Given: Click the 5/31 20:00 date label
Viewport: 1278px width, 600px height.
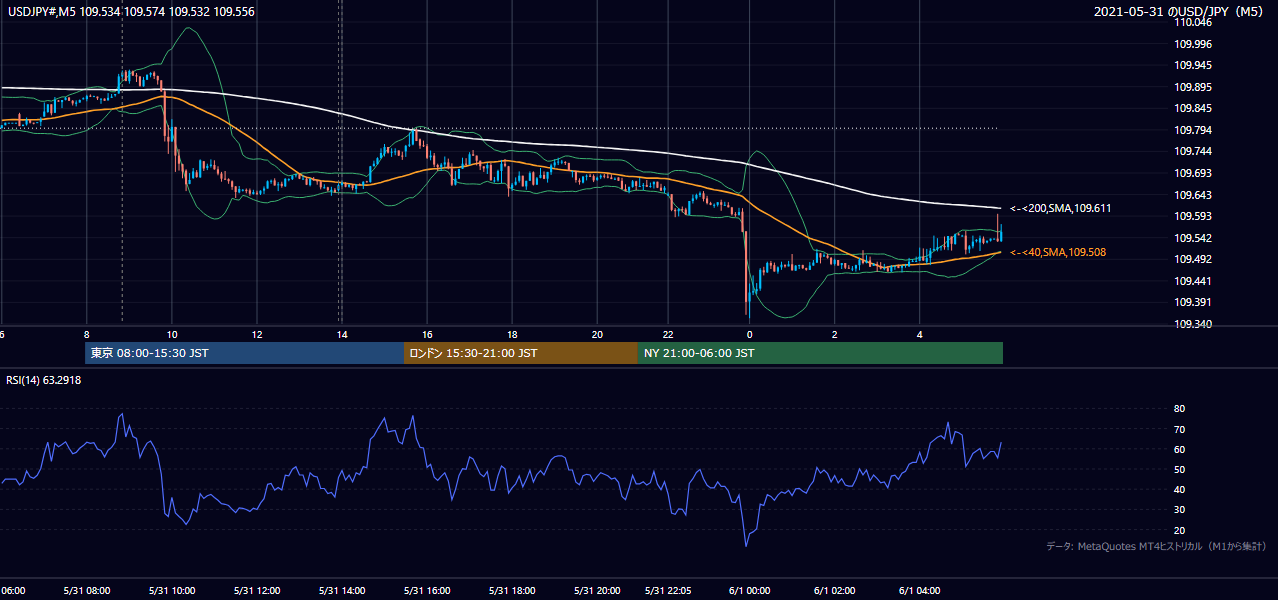Looking at the screenshot, I should (x=597, y=591).
